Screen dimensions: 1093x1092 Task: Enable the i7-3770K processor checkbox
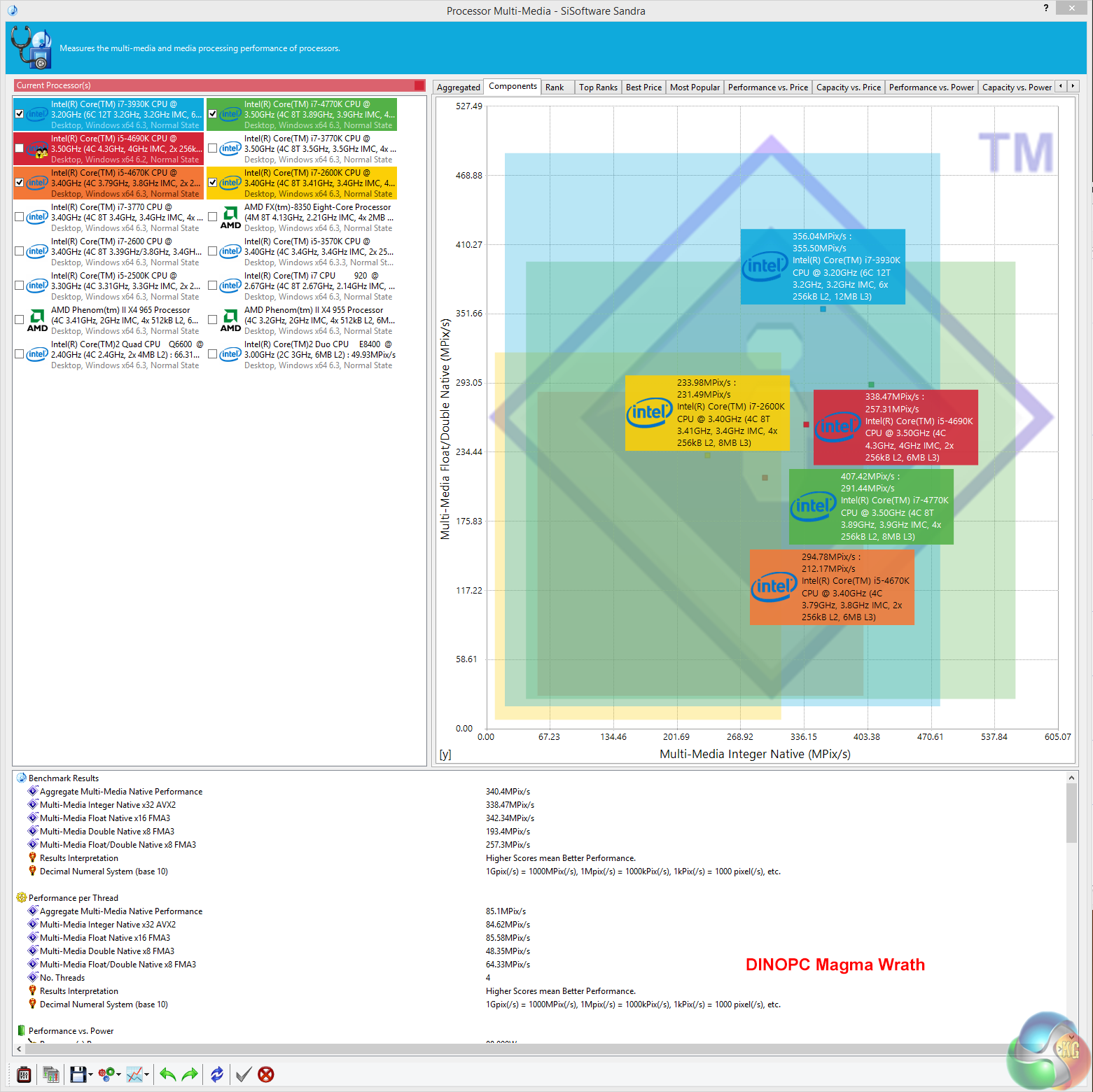point(213,148)
